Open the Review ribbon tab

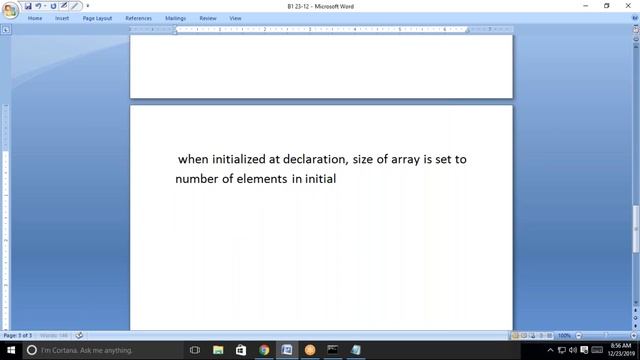pyautogui.click(x=208, y=18)
